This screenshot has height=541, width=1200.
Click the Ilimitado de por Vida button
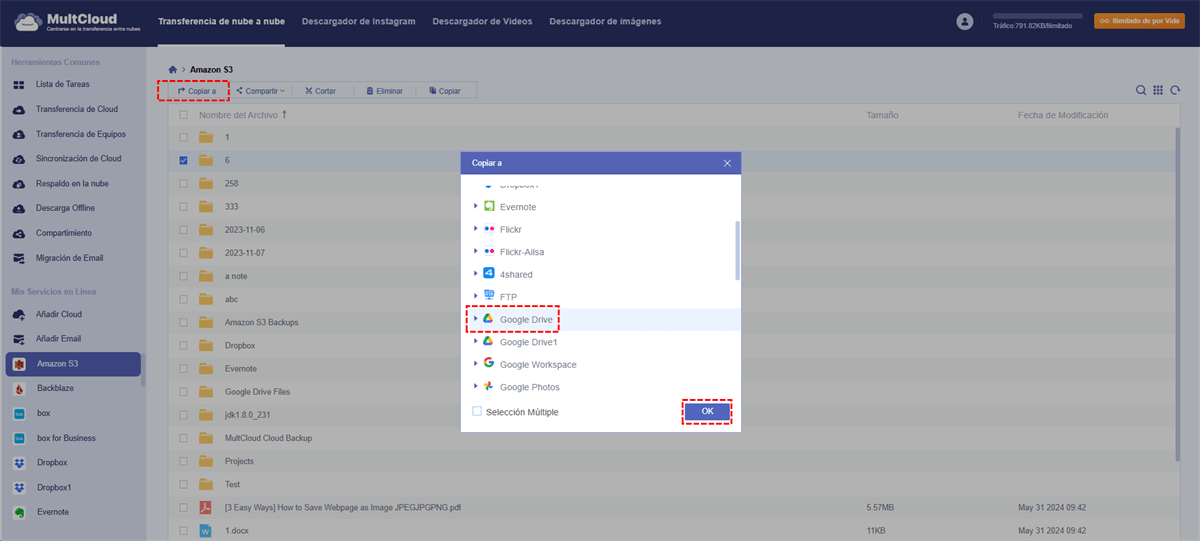(1139, 21)
